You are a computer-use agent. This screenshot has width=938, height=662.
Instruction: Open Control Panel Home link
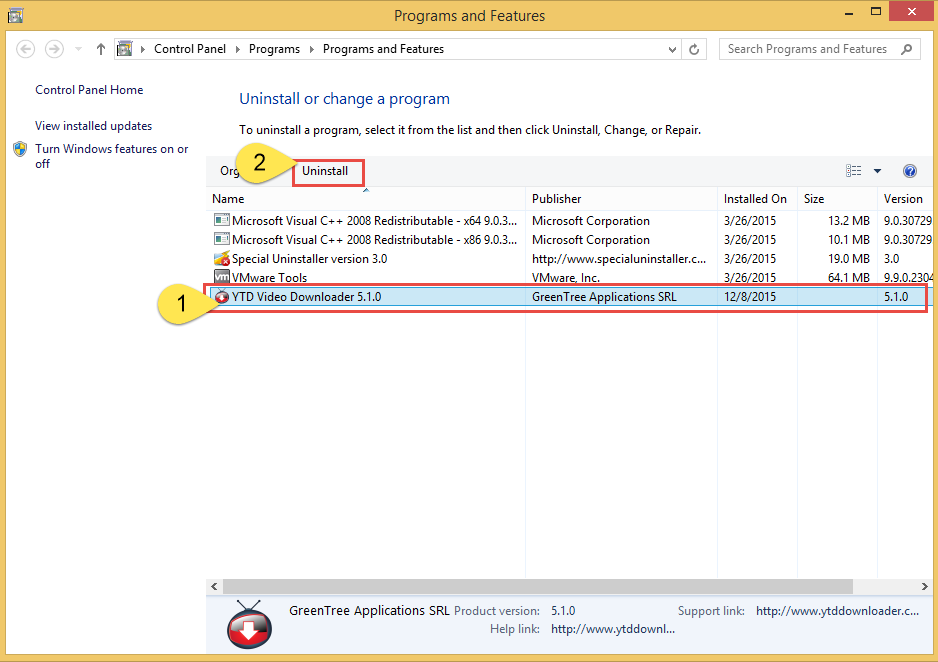pos(89,90)
